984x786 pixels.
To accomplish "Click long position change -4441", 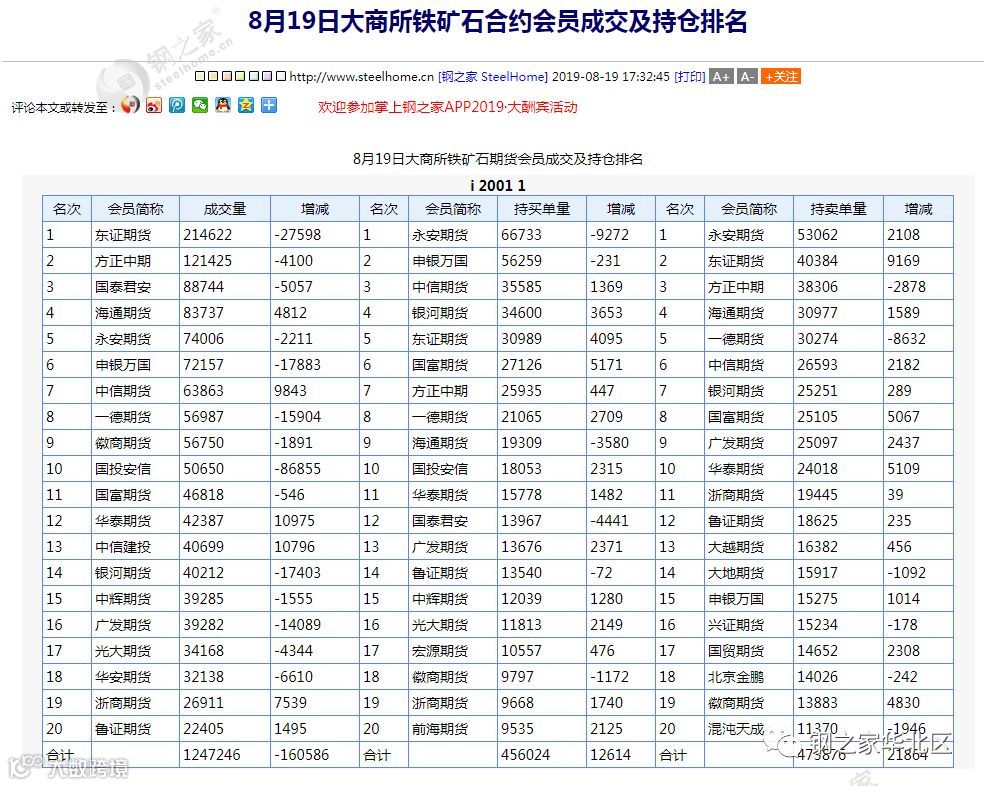I will [609, 521].
